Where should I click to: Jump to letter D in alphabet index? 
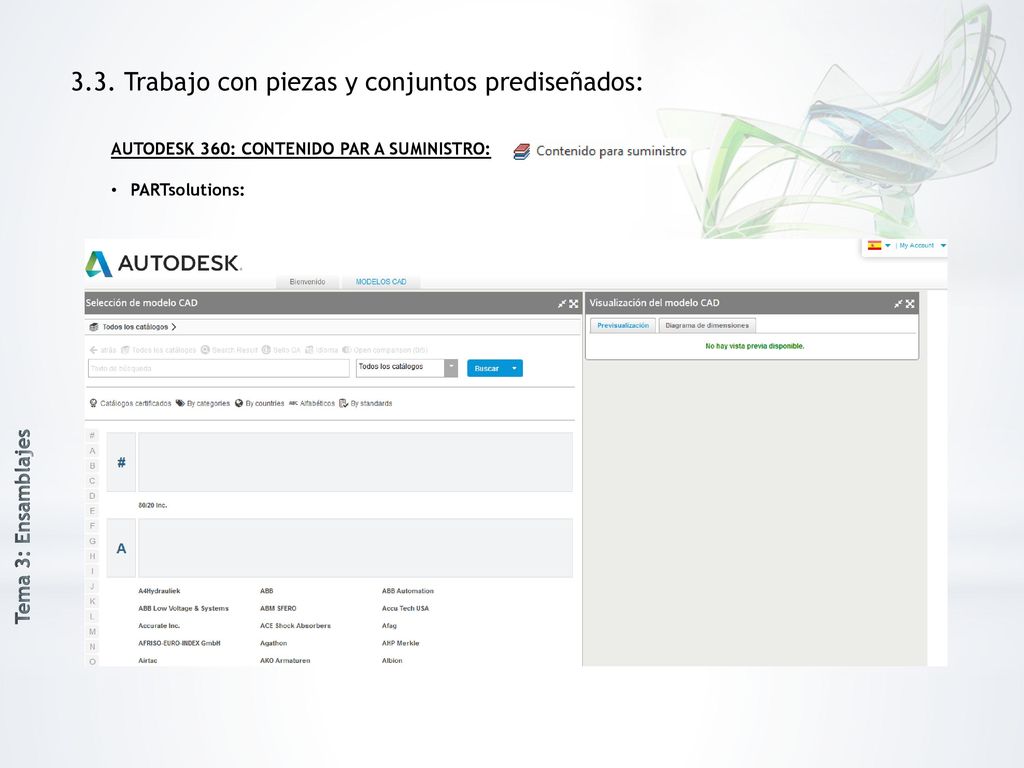coord(92,496)
